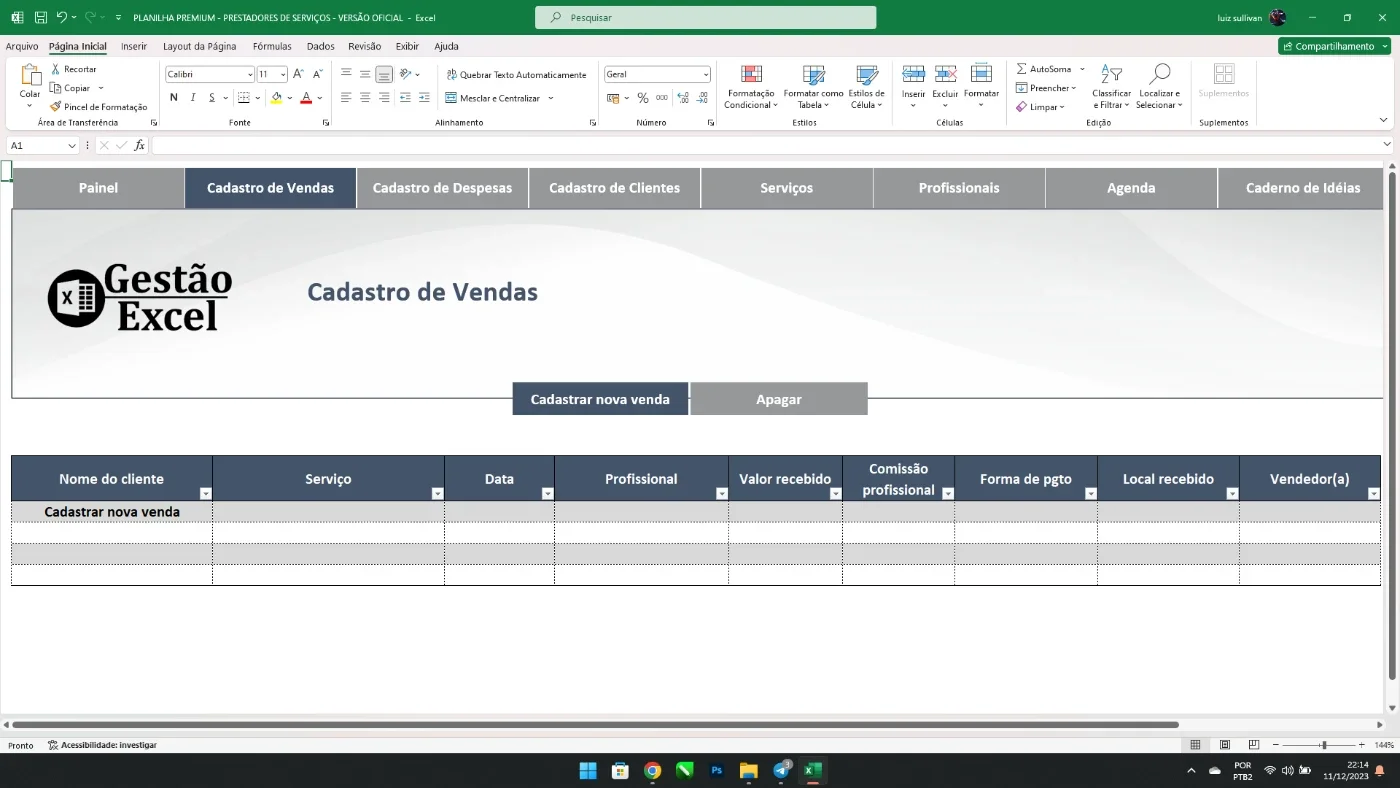Open the Fórmulas ribbon tab
The height and width of the screenshot is (788, 1400).
pos(272,46)
